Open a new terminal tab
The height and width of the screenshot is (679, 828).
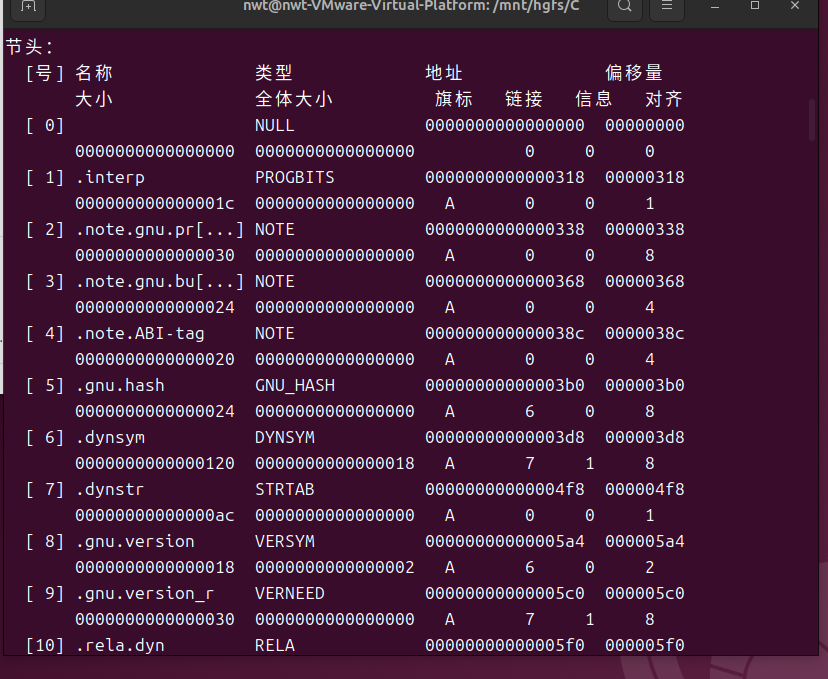28,7
